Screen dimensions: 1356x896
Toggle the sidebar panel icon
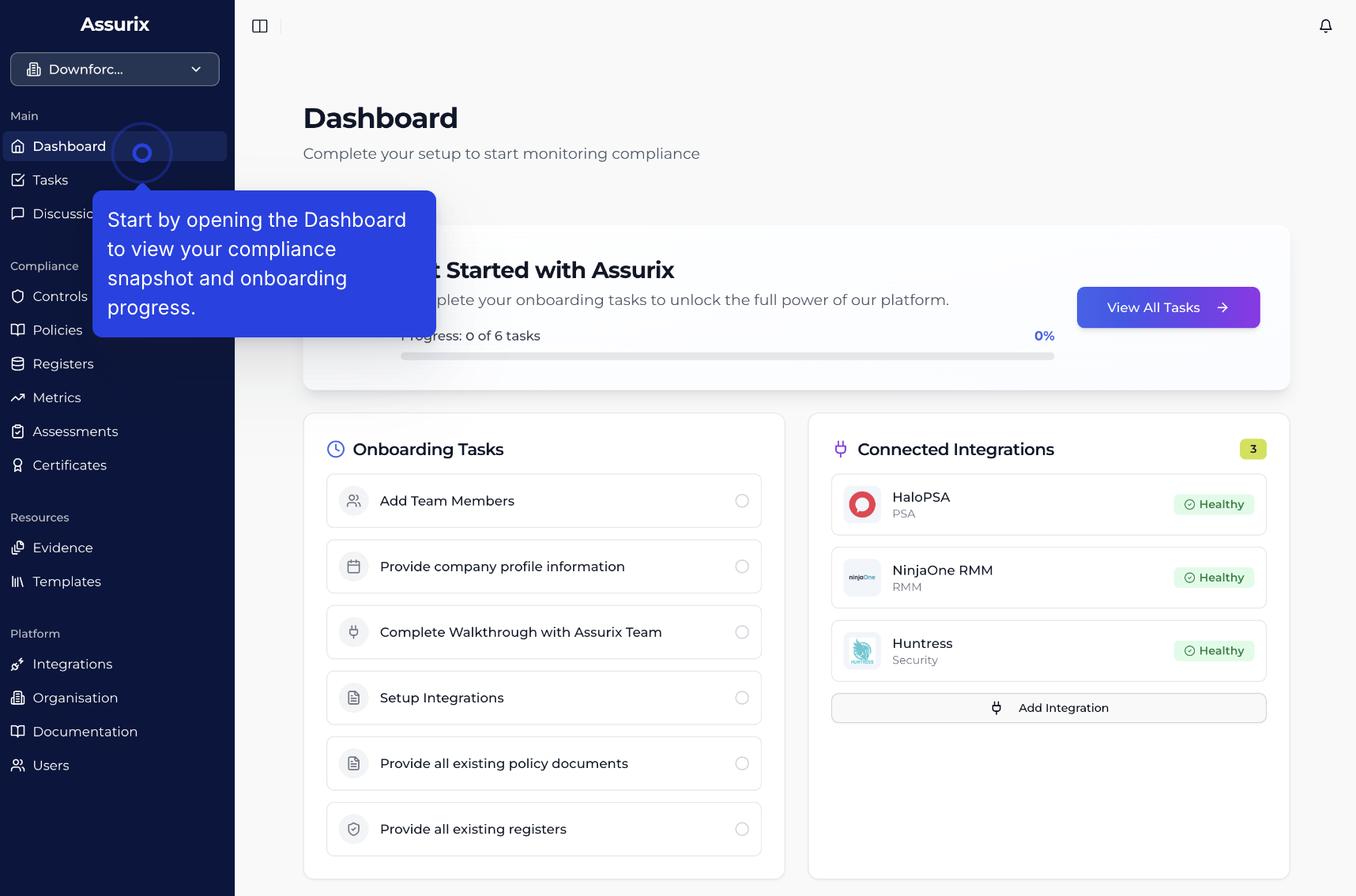point(260,26)
